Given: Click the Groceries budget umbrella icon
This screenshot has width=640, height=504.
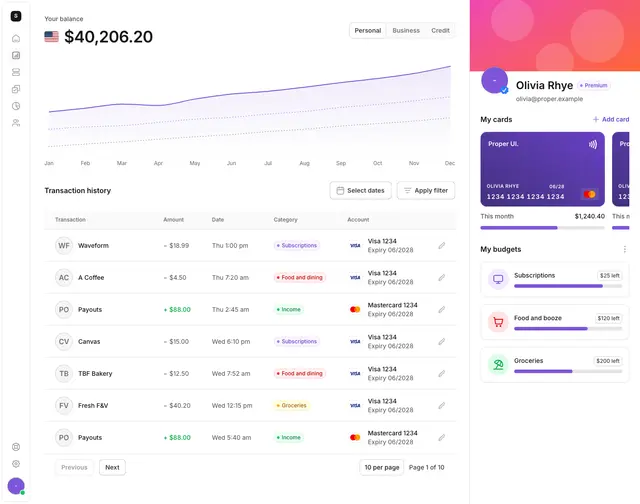Looking at the screenshot, I should pos(498,365).
